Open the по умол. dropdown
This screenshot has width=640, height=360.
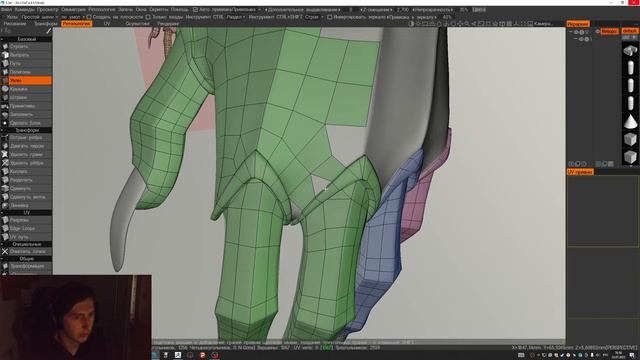[72, 17]
